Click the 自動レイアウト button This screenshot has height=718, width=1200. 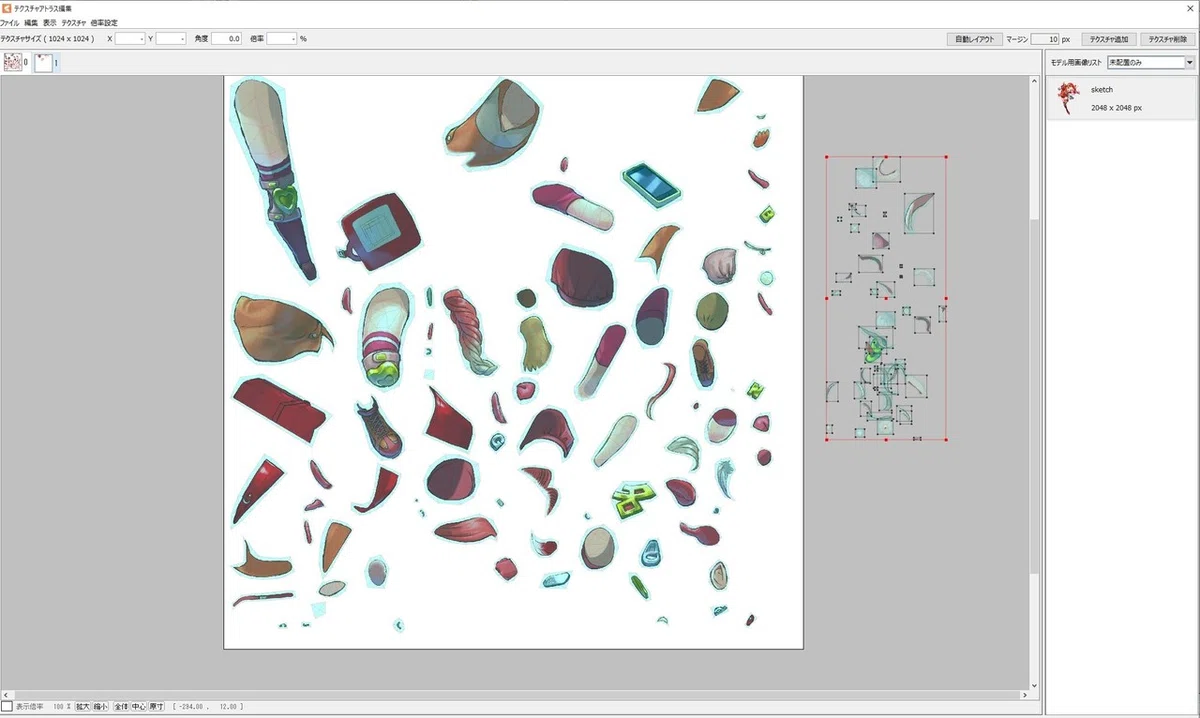coord(974,38)
